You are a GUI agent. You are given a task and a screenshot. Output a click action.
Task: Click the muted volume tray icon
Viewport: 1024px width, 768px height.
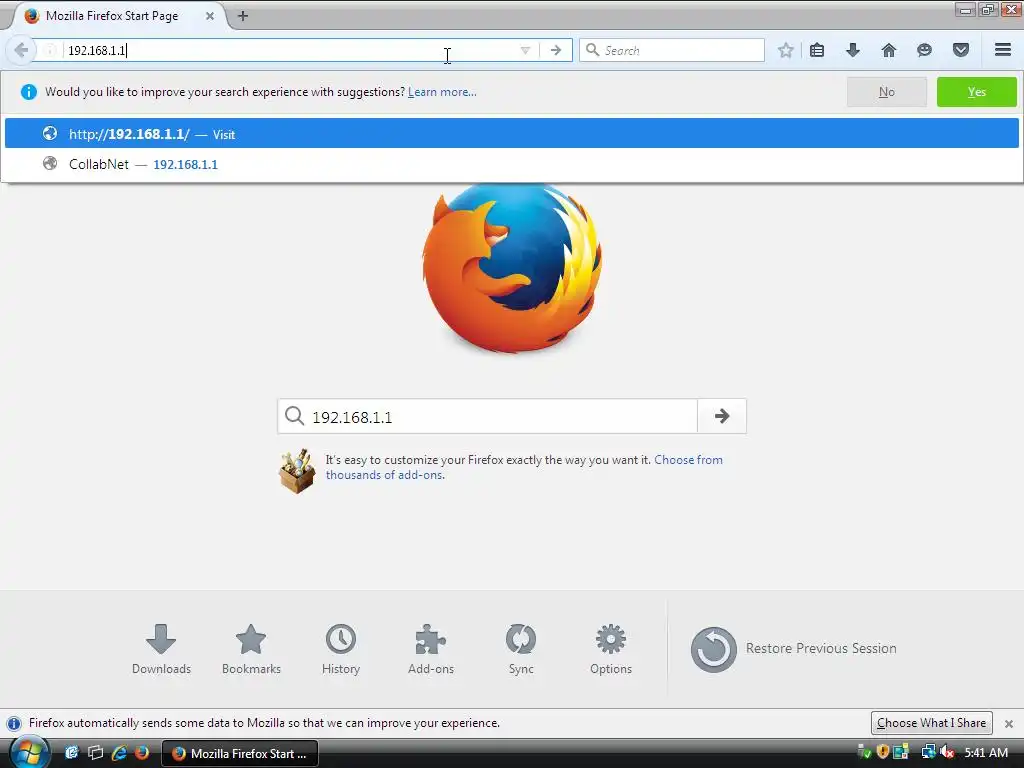[x=947, y=753]
